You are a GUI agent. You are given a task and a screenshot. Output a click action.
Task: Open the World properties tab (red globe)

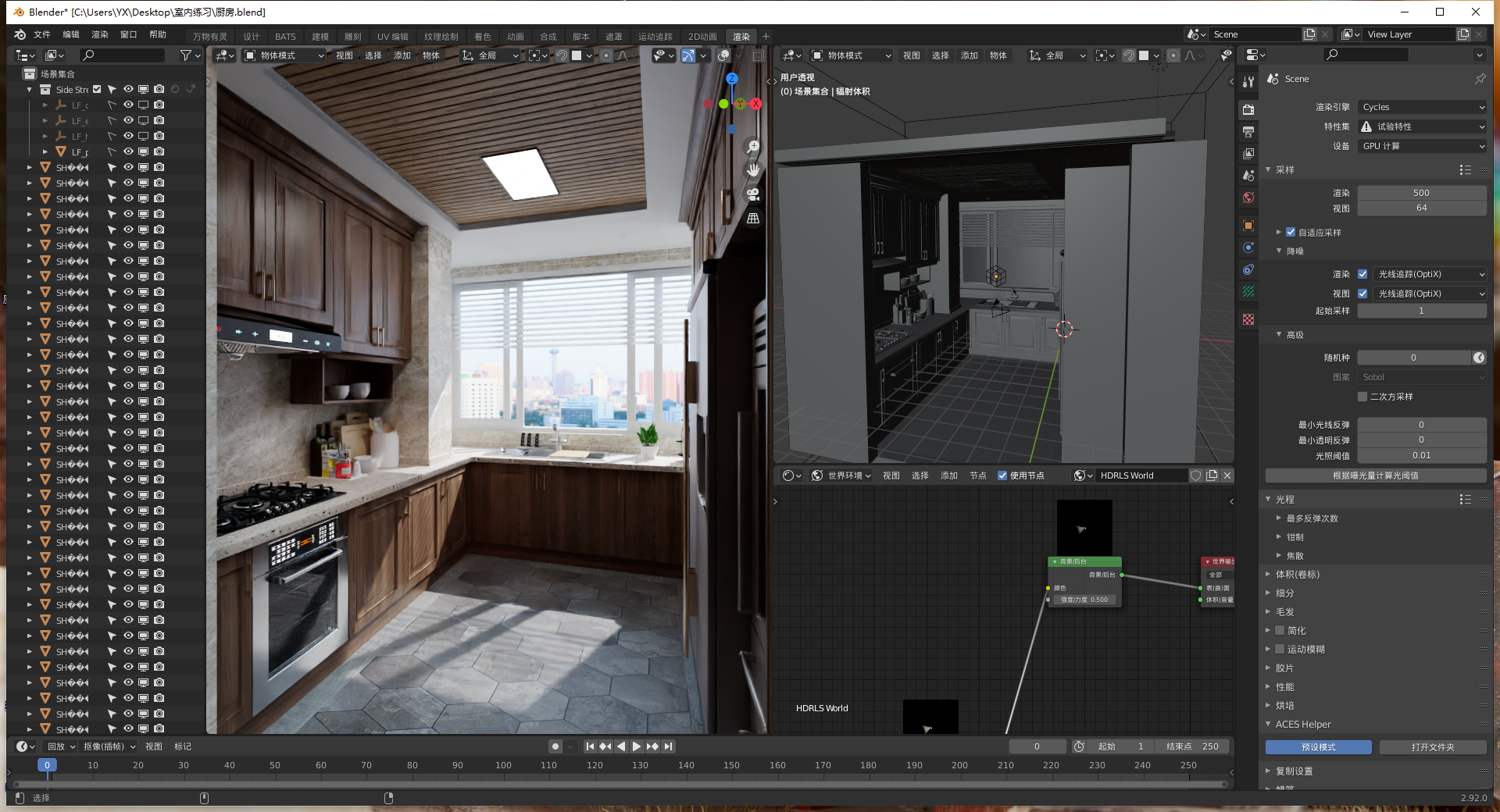pyautogui.click(x=1248, y=198)
